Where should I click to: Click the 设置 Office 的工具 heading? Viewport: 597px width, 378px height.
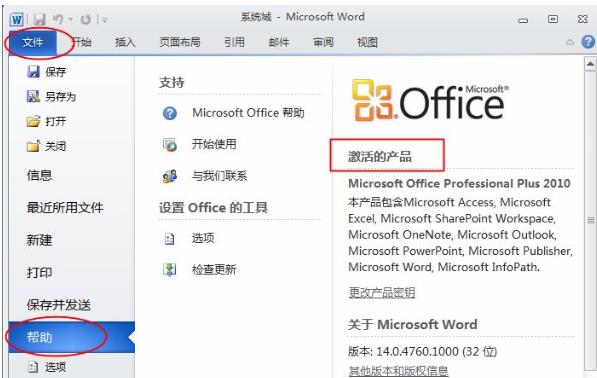tap(213, 207)
